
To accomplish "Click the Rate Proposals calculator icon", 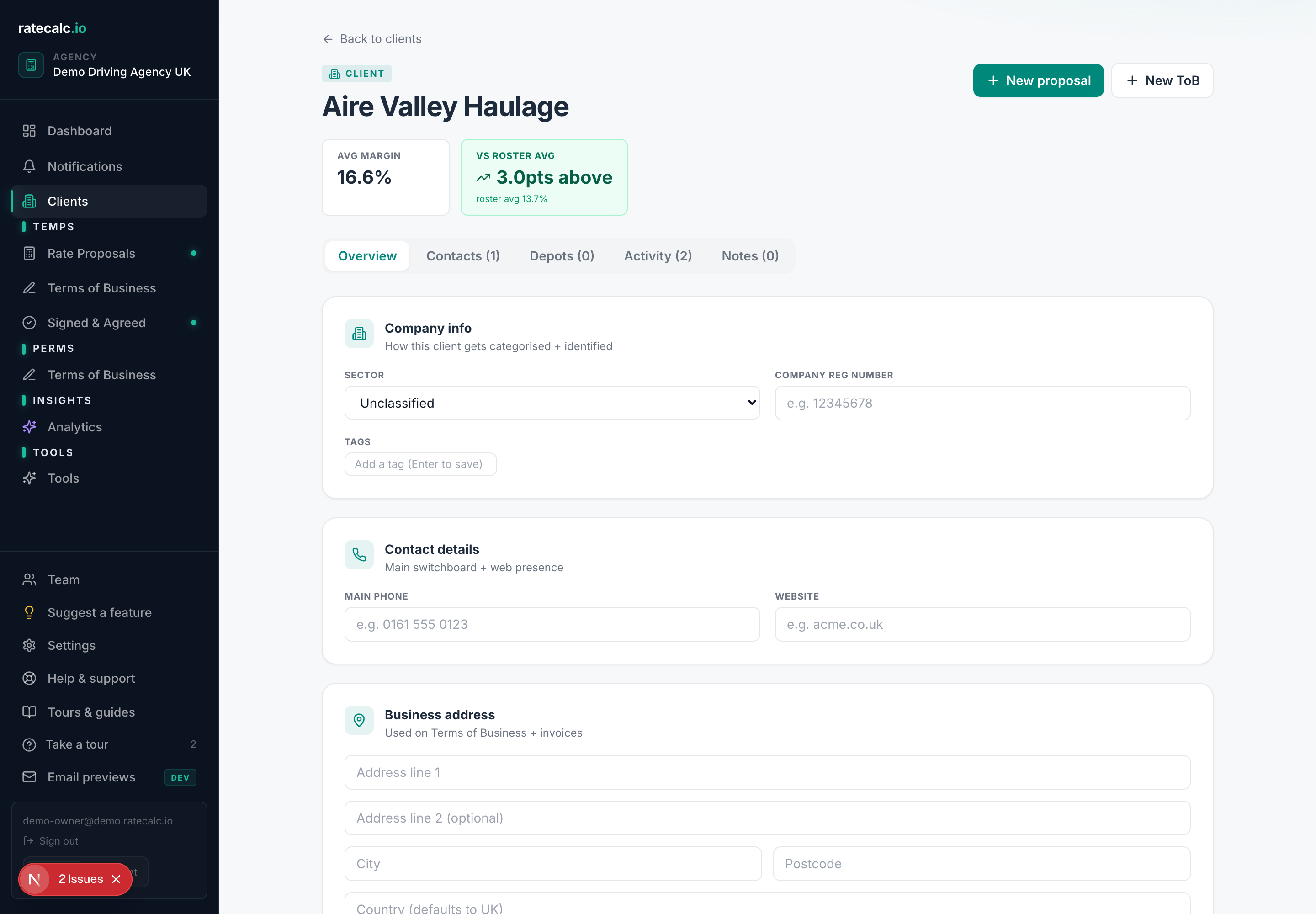I will coord(29,253).
